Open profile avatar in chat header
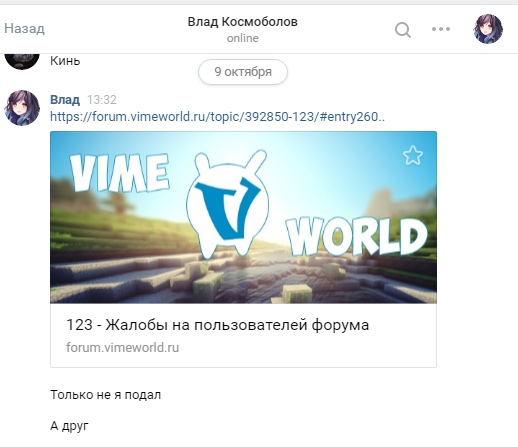Screen dimensions: 518x447 click(488, 29)
